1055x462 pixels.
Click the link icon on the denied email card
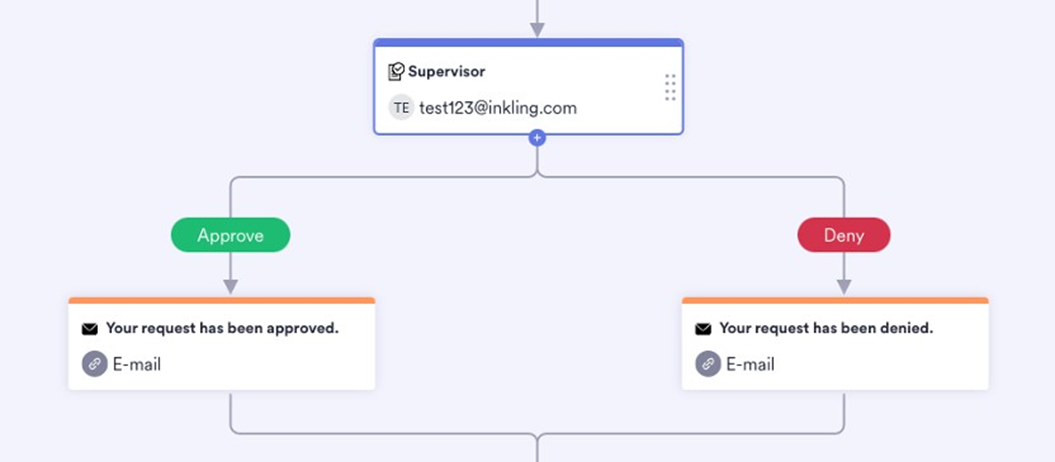pyautogui.click(x=708, y=364)
